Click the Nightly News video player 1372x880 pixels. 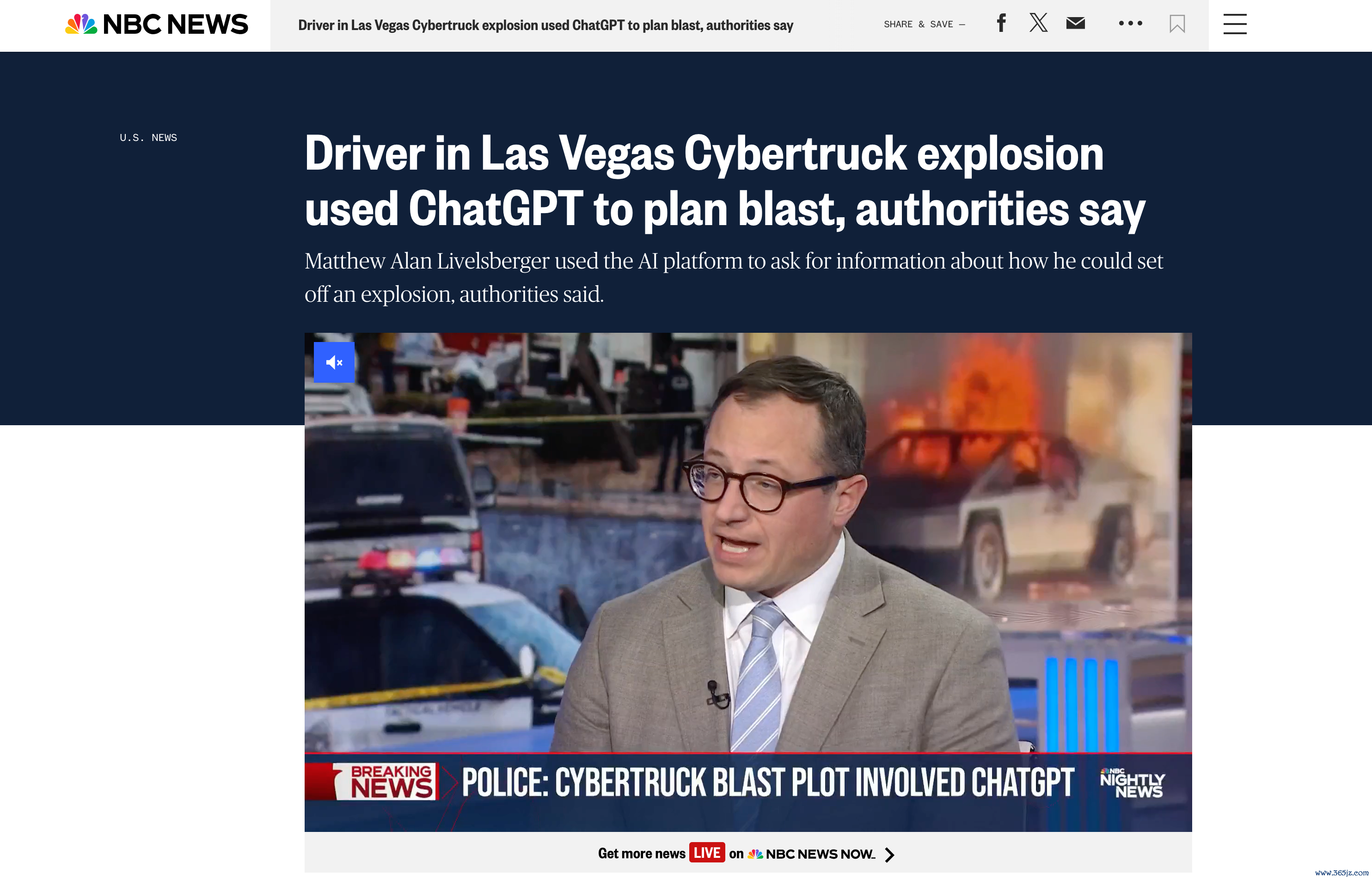pos(748,582)
